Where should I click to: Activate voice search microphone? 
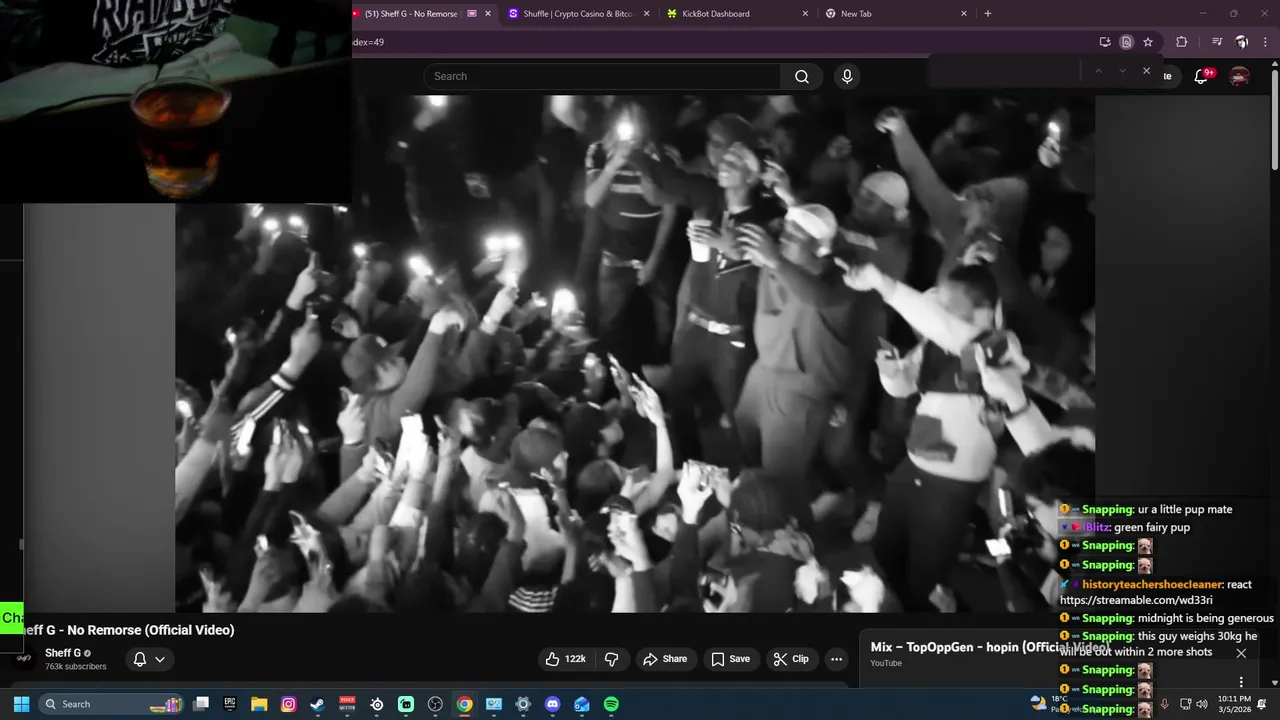[x=847, y=76]
